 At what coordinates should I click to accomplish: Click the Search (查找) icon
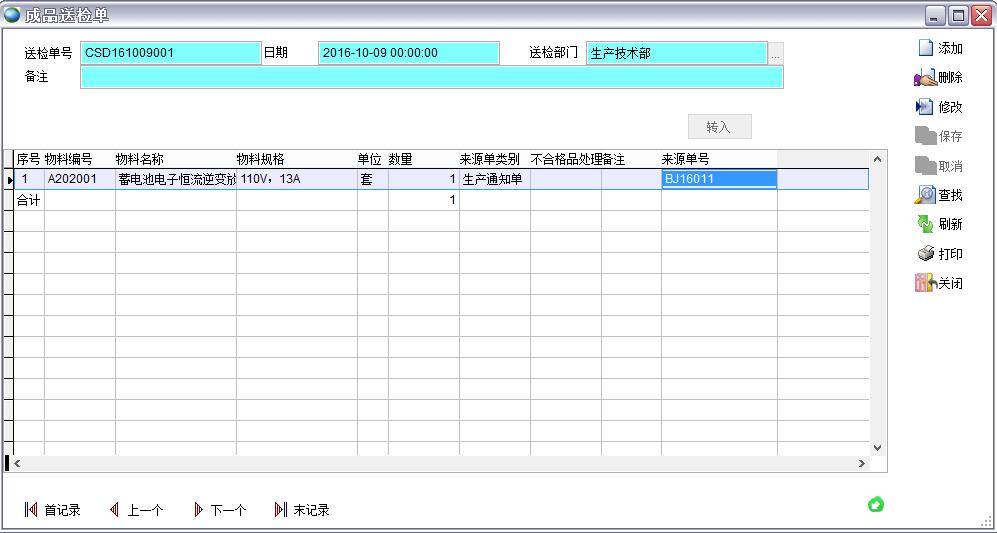[925, 195]
